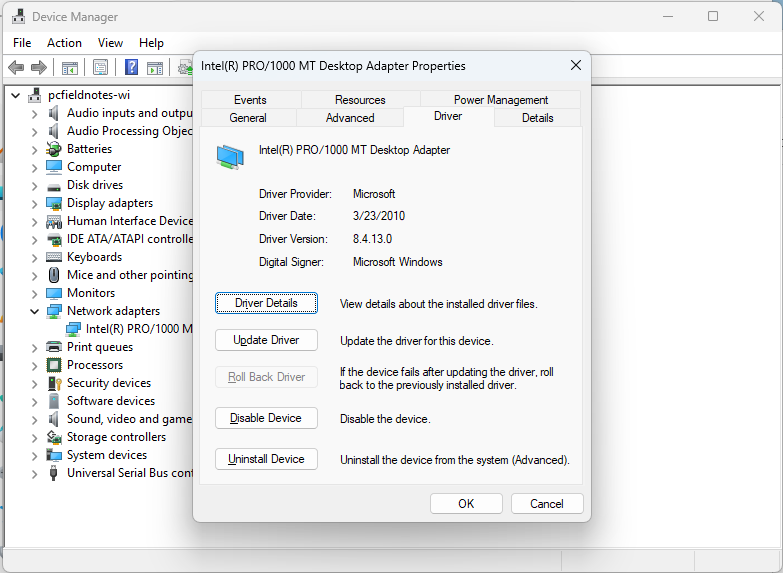Image resolution: width=783 pixels, height=573 pixels.
Task: Click Show/Hide Action Pane toolbar icon
Action: [x=155, y=67]
